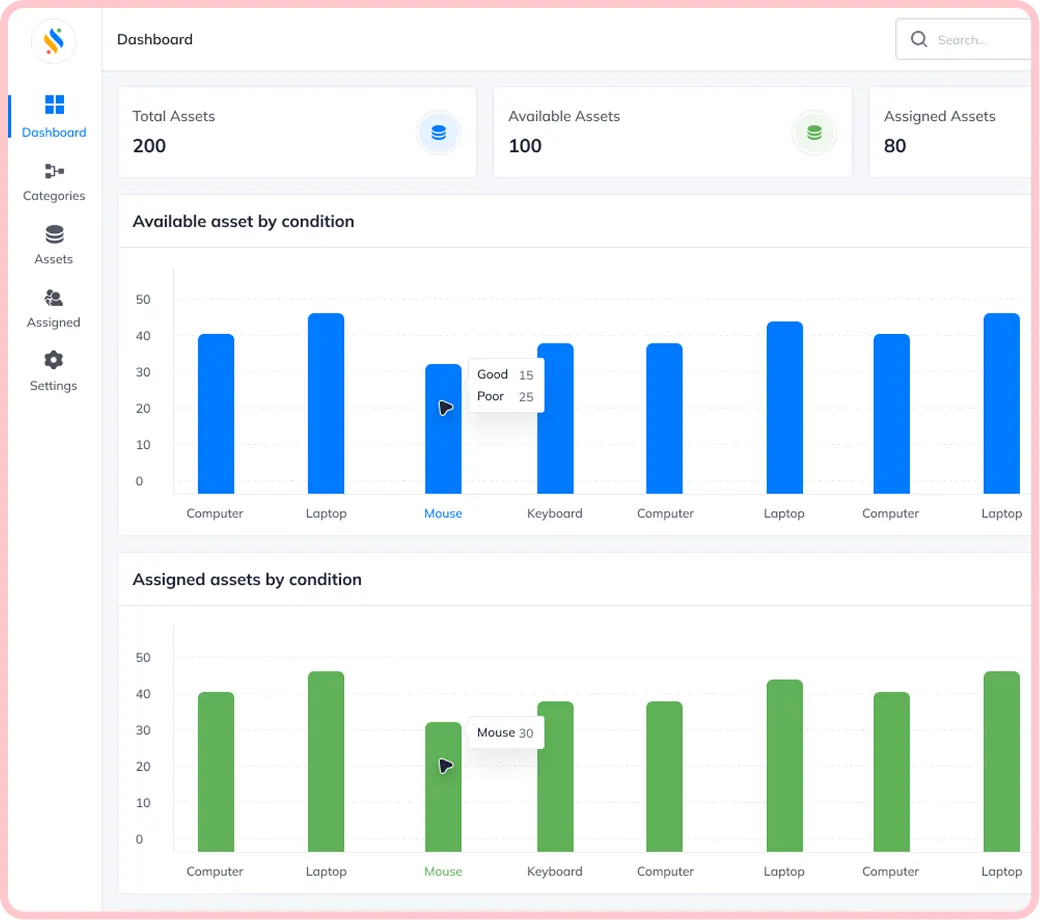Click the Good/Poor tooltip on Mouse bar
This screenshot has width=1040, height=920.
[506, 385]
